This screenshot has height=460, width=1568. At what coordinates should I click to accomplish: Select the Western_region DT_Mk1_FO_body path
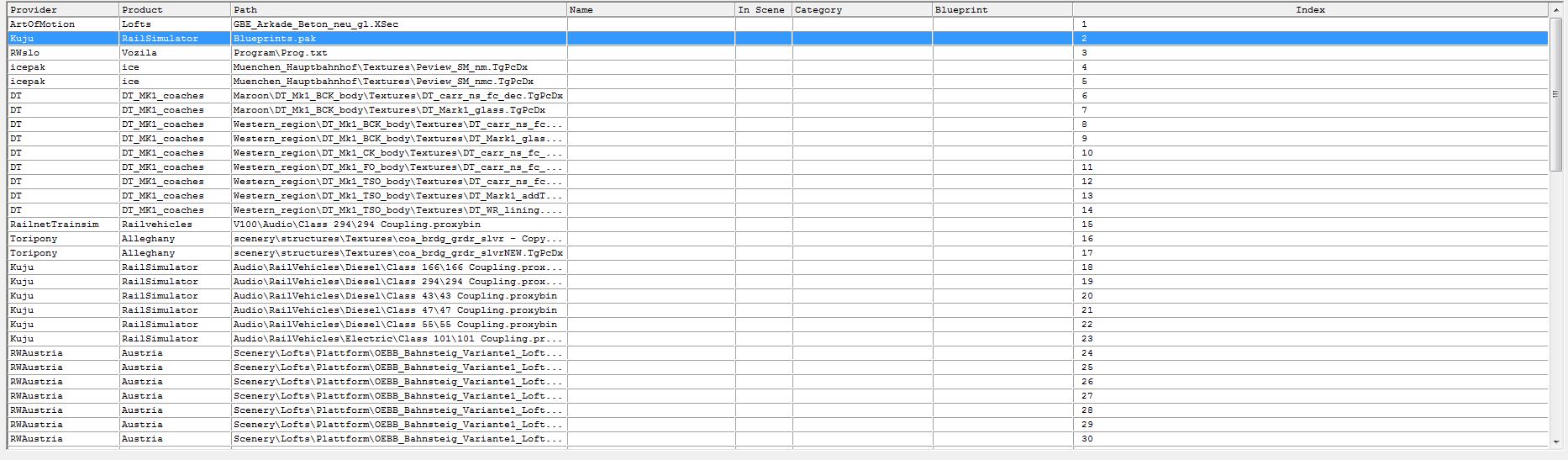398,167
